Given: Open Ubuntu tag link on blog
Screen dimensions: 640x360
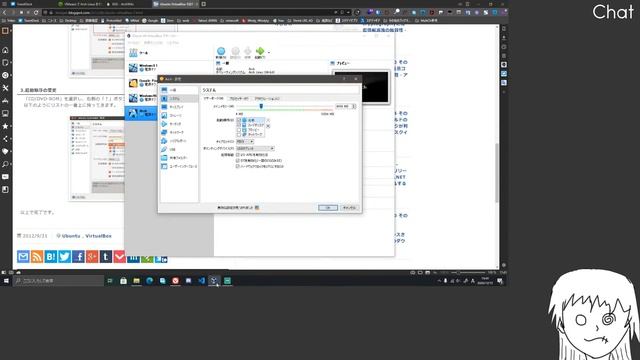Looking at the screenshot, I should click(71, 236).
